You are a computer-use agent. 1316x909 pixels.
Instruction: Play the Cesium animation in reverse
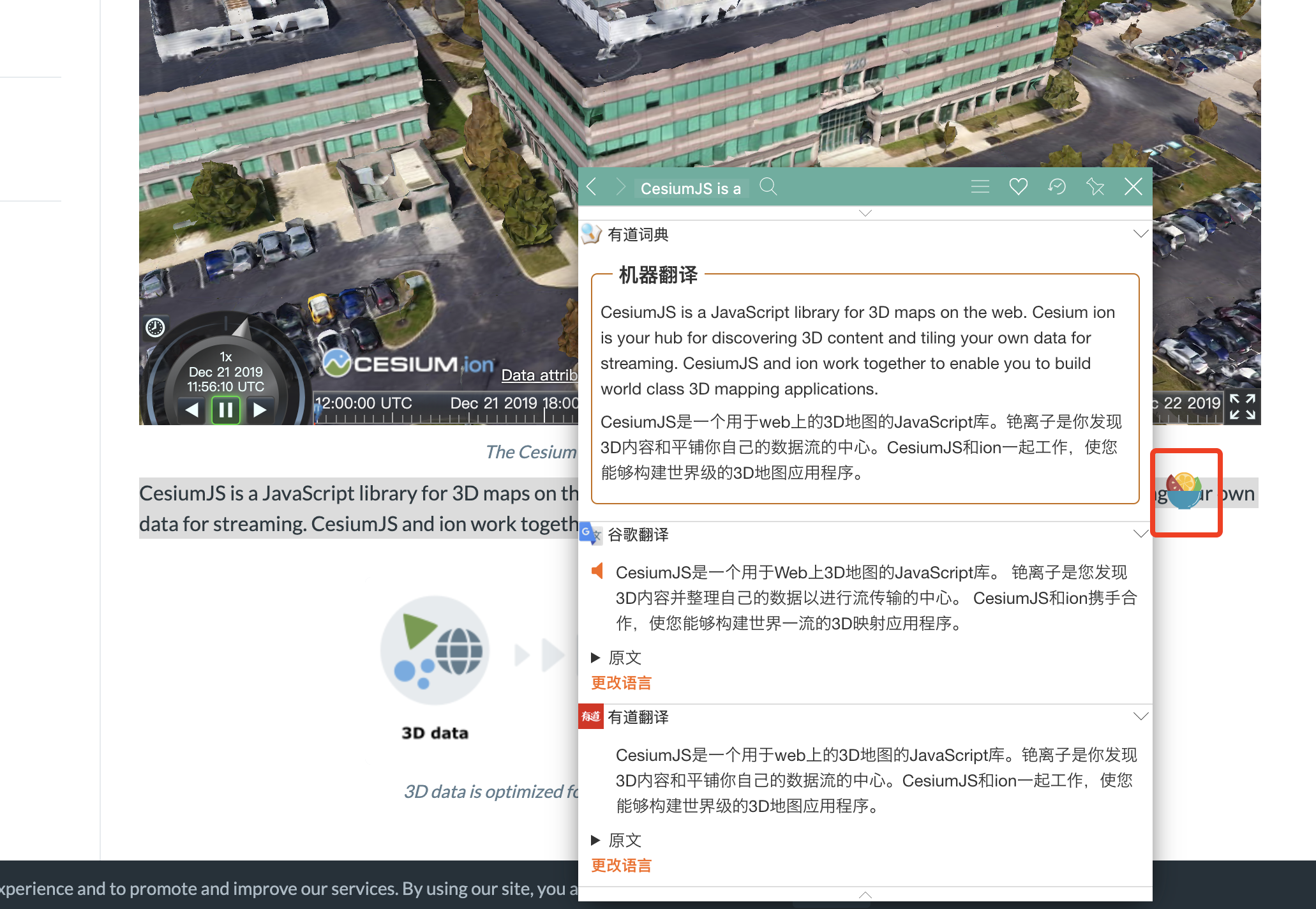point(191,410)
